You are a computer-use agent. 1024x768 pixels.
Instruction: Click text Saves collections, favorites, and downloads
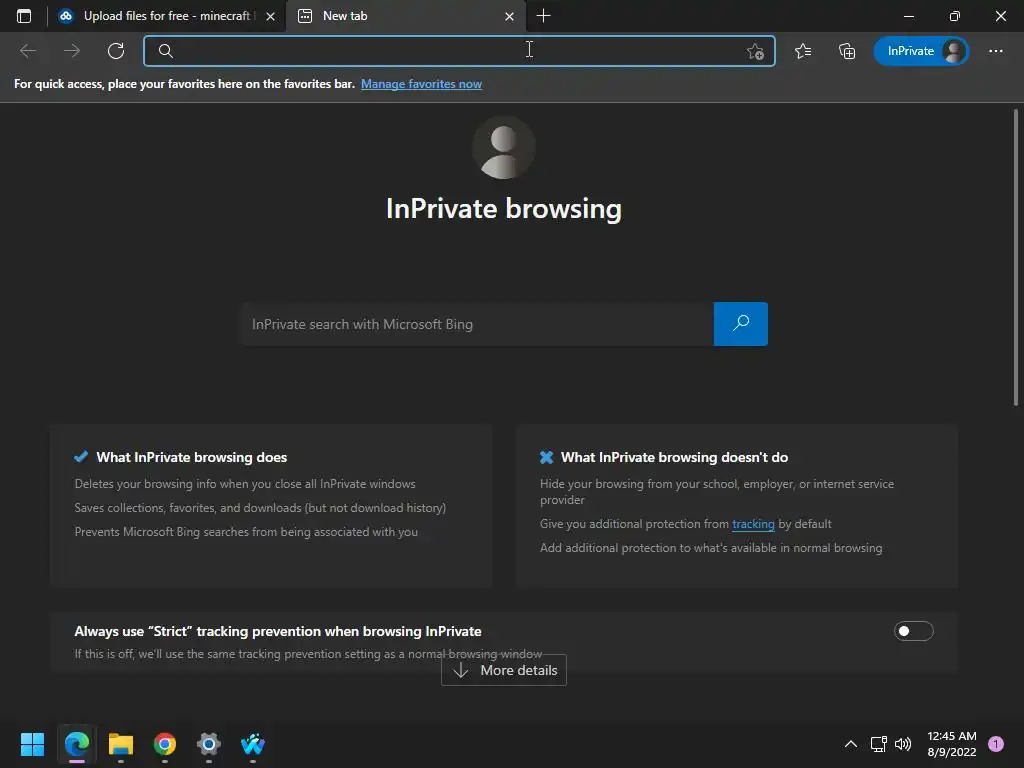pyautogui.click(x=260, y=508)
